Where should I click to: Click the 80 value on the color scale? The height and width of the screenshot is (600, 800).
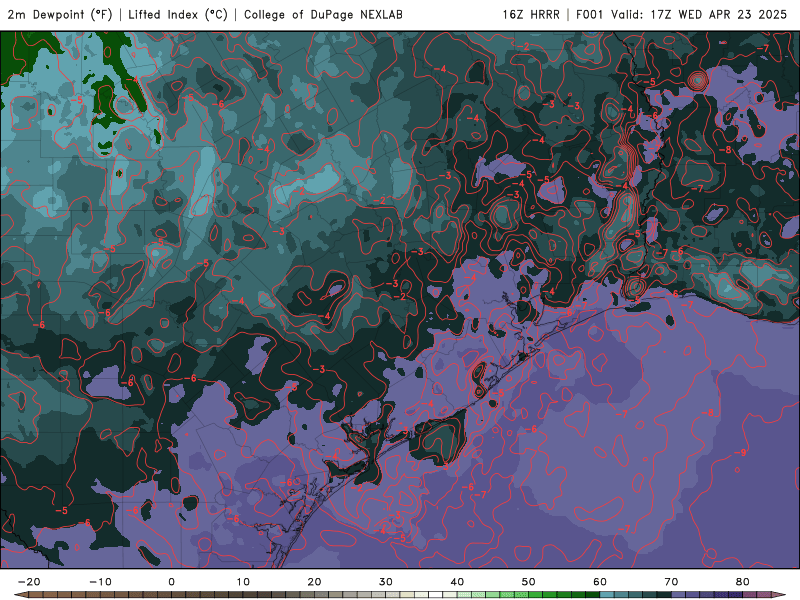click(743, 582)
